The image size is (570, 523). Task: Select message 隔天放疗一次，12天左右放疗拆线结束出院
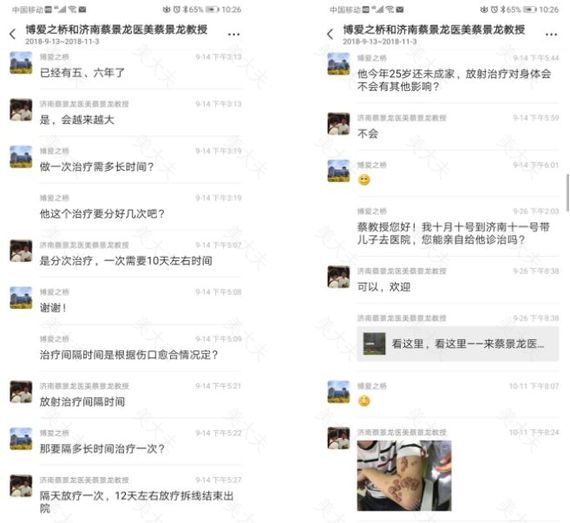coord(136,502)
